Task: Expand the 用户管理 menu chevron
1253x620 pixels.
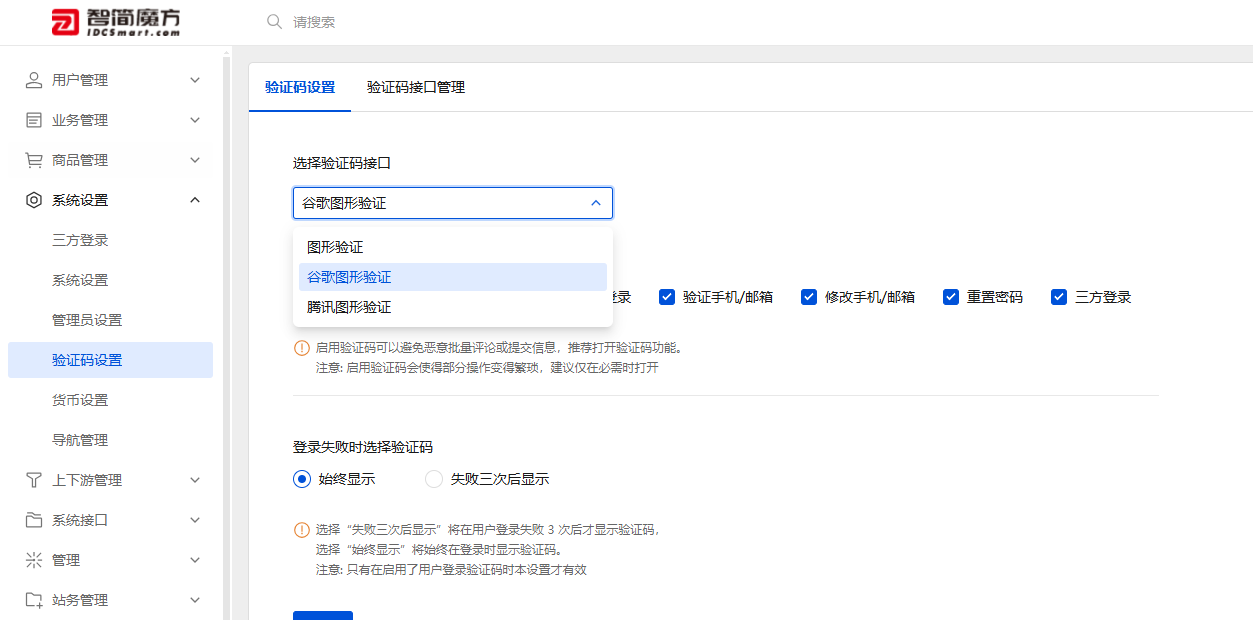Action: pos(195,80)
